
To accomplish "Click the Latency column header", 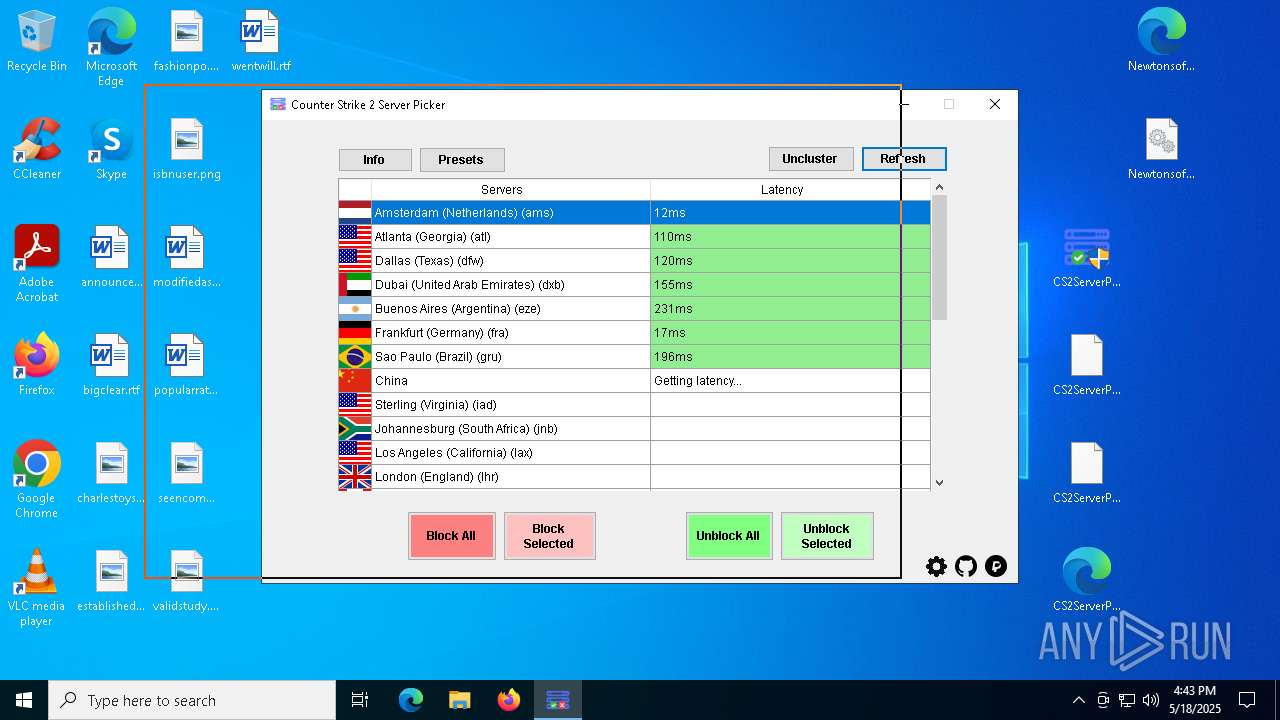I will pos(790,190).
